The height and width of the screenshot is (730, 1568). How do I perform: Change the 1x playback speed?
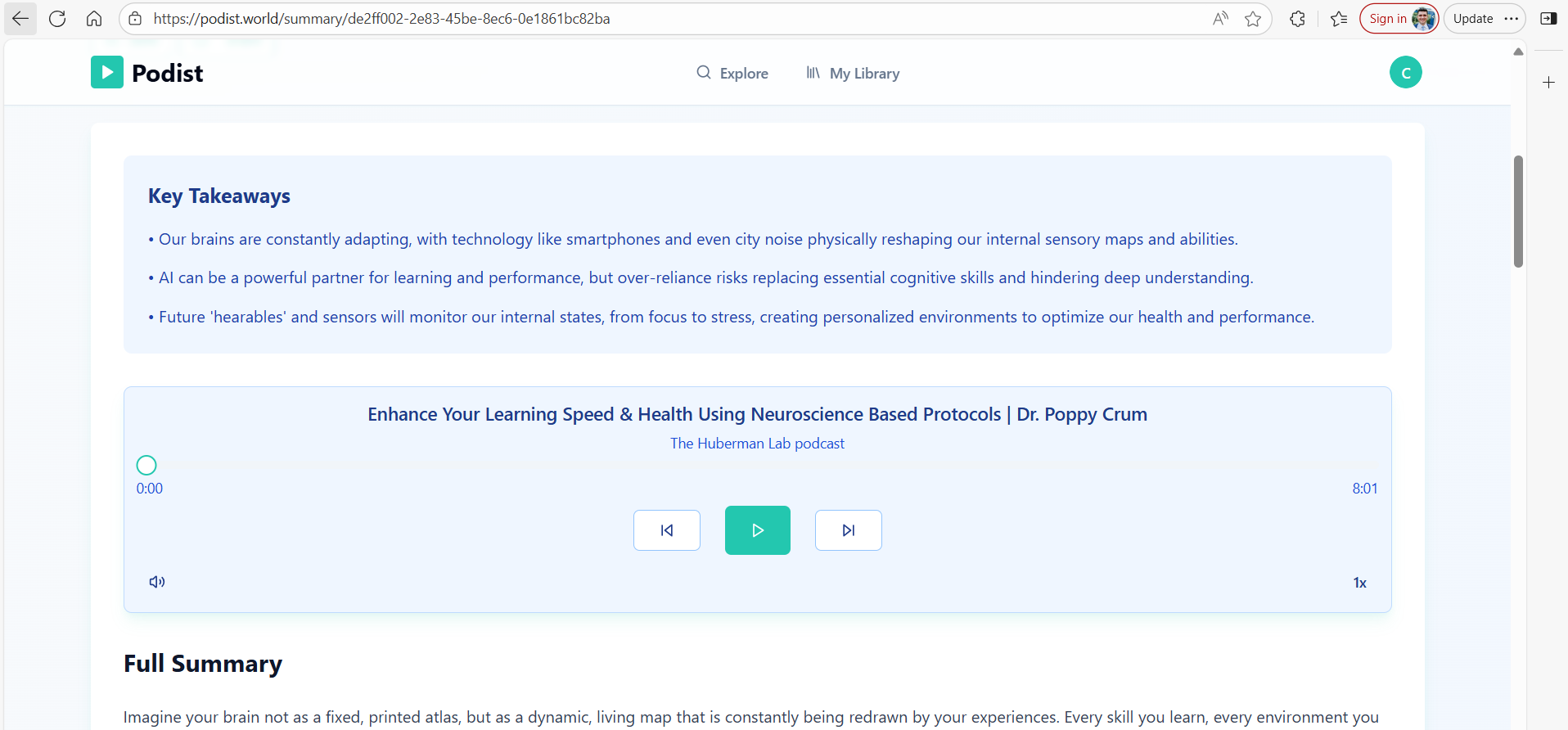[1359, 583]
